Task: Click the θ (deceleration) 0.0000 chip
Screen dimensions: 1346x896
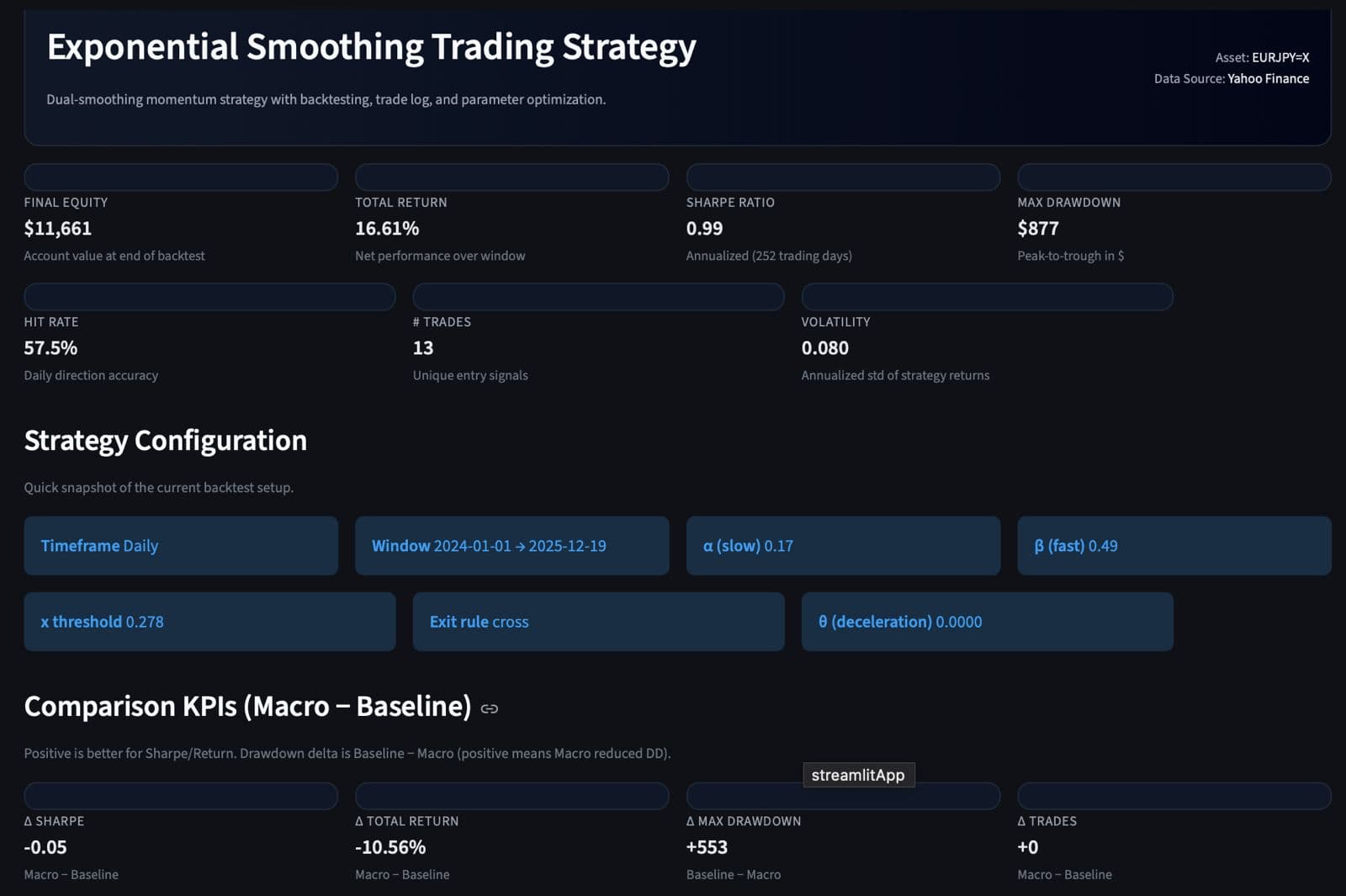Action: [987, 622]
